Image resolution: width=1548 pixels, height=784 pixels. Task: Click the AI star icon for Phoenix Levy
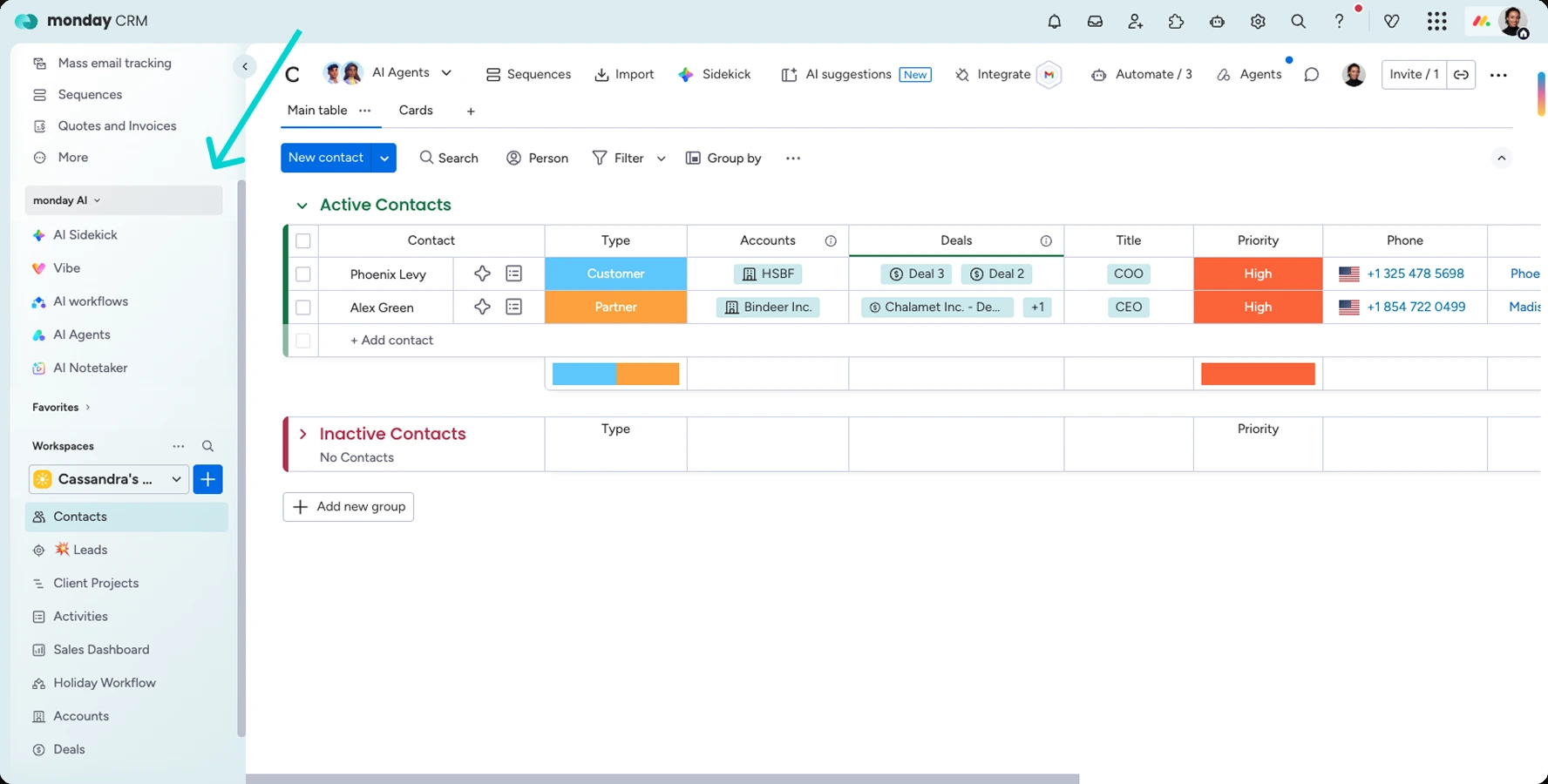coord(482,274)
